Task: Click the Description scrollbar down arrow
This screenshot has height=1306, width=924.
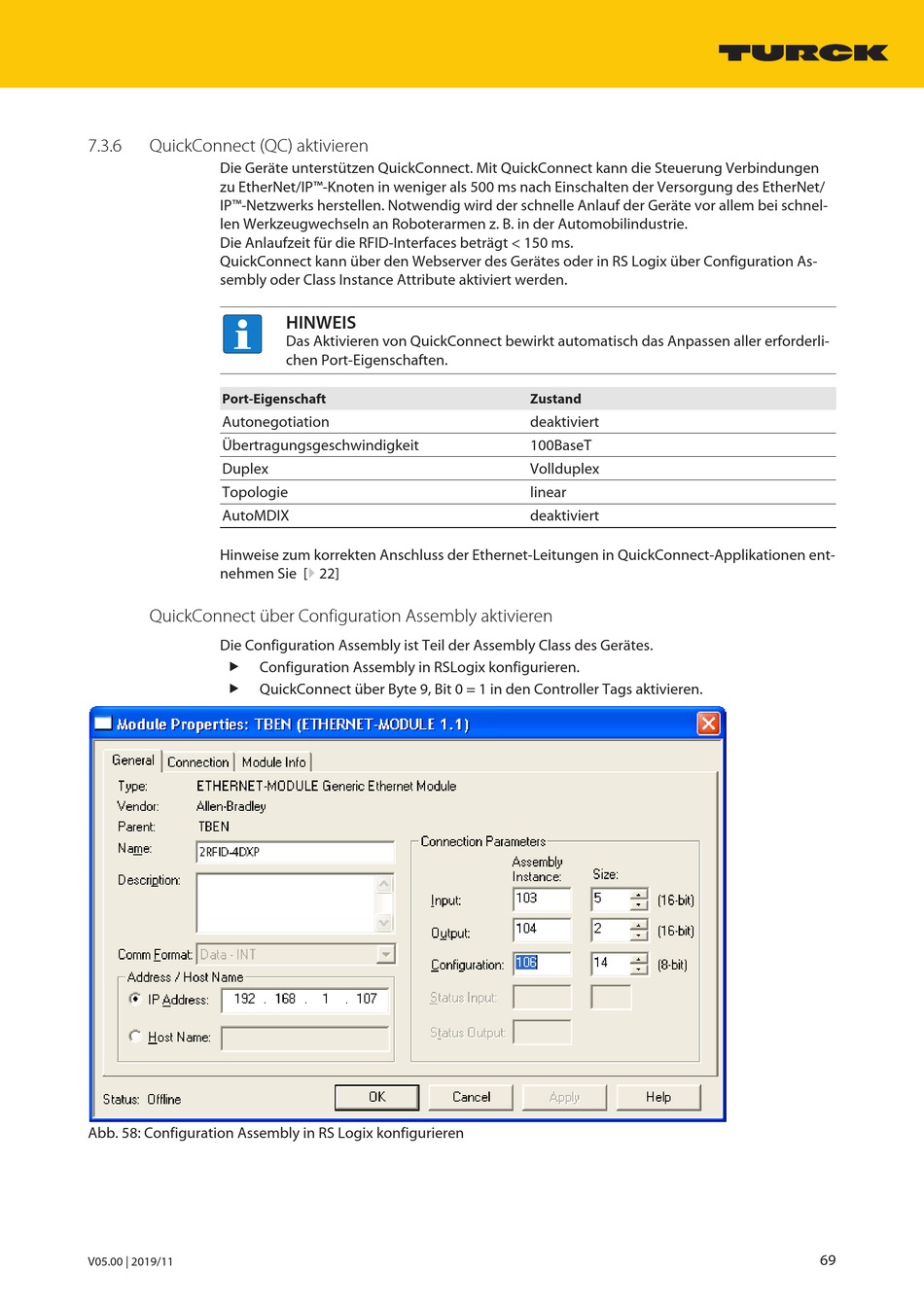Action: (x=384, y=923)
